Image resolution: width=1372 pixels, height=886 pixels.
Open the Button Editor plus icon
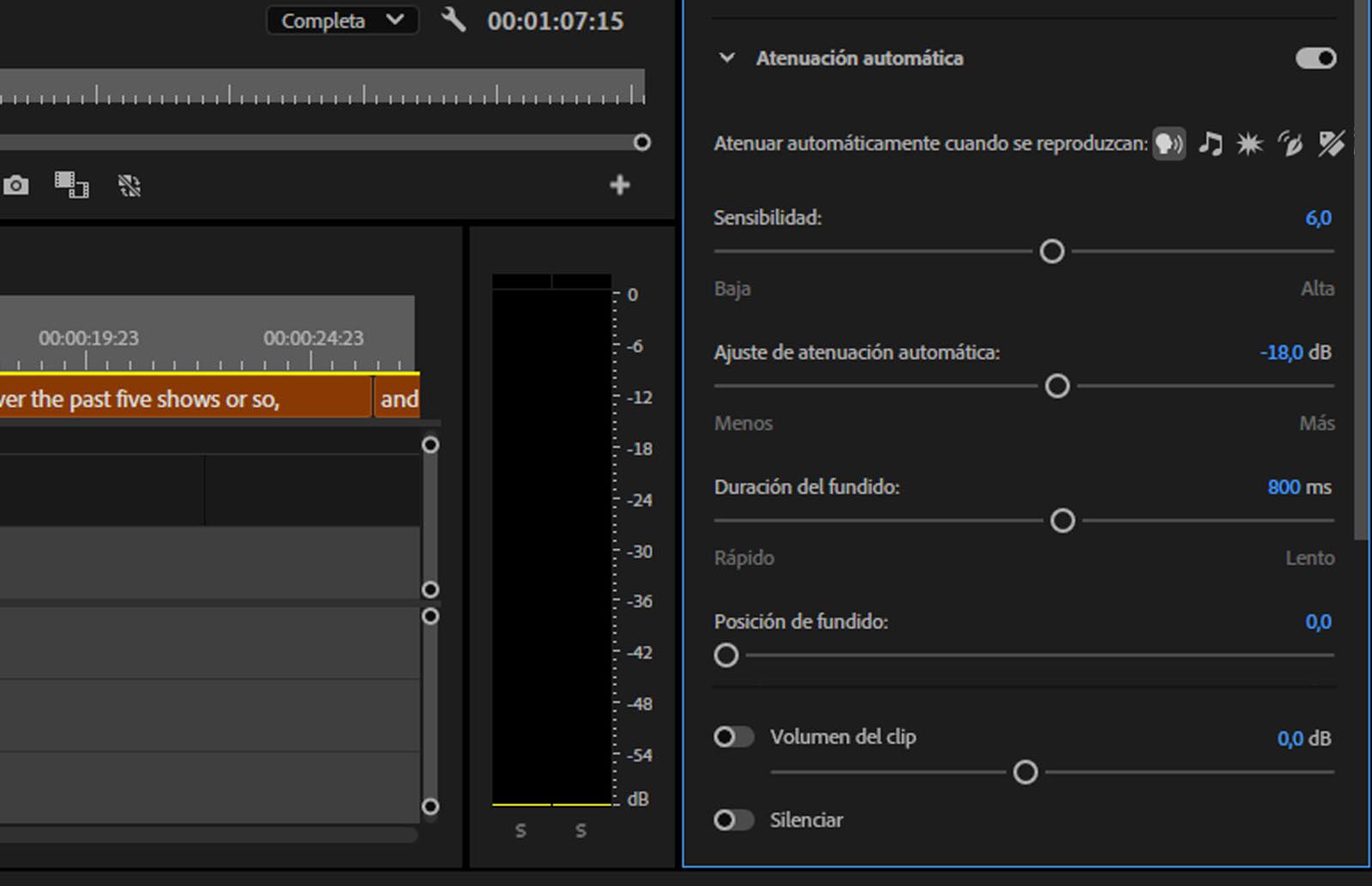[620, 185]
